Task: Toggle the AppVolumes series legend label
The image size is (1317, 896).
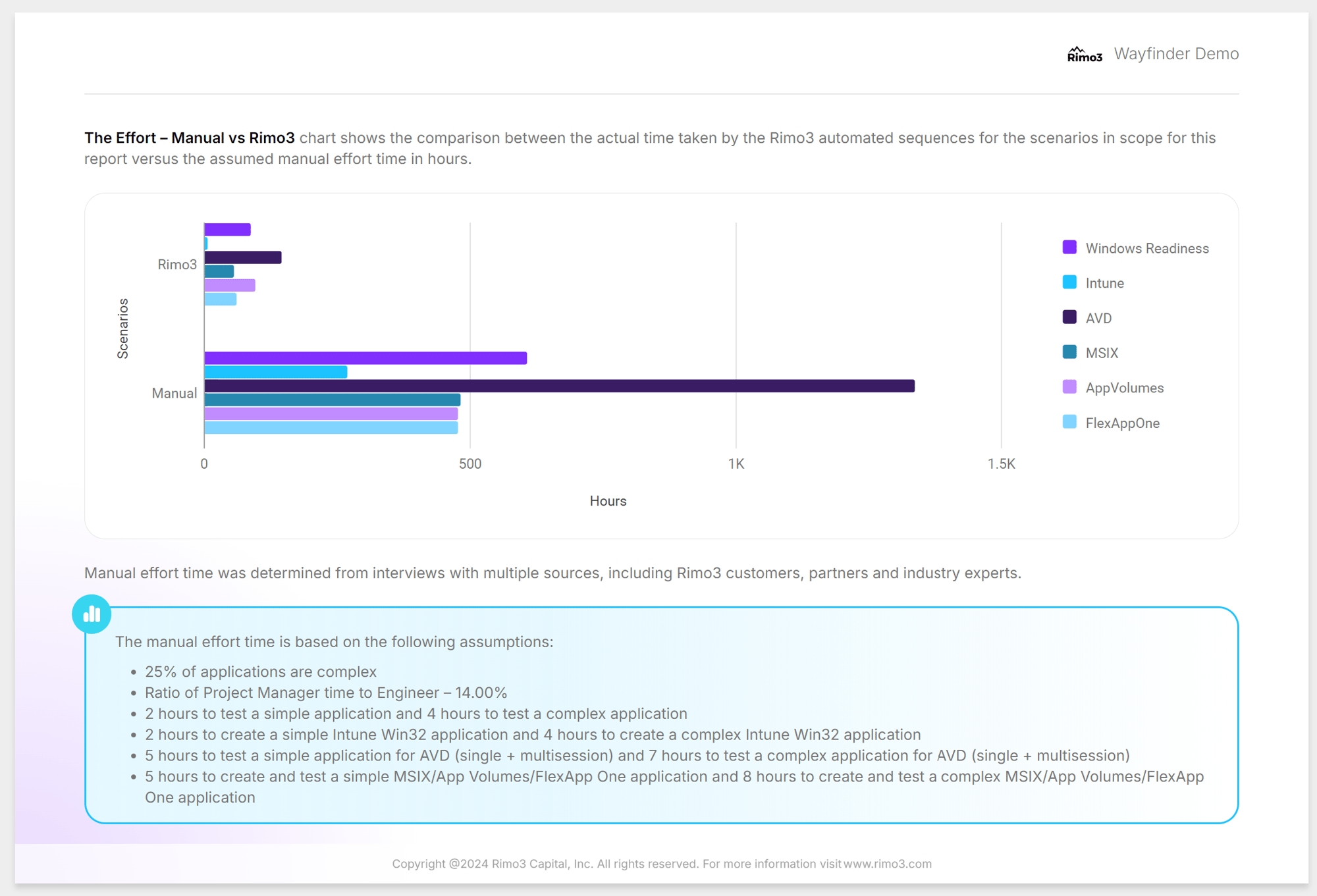Action: pos(1124,388)
